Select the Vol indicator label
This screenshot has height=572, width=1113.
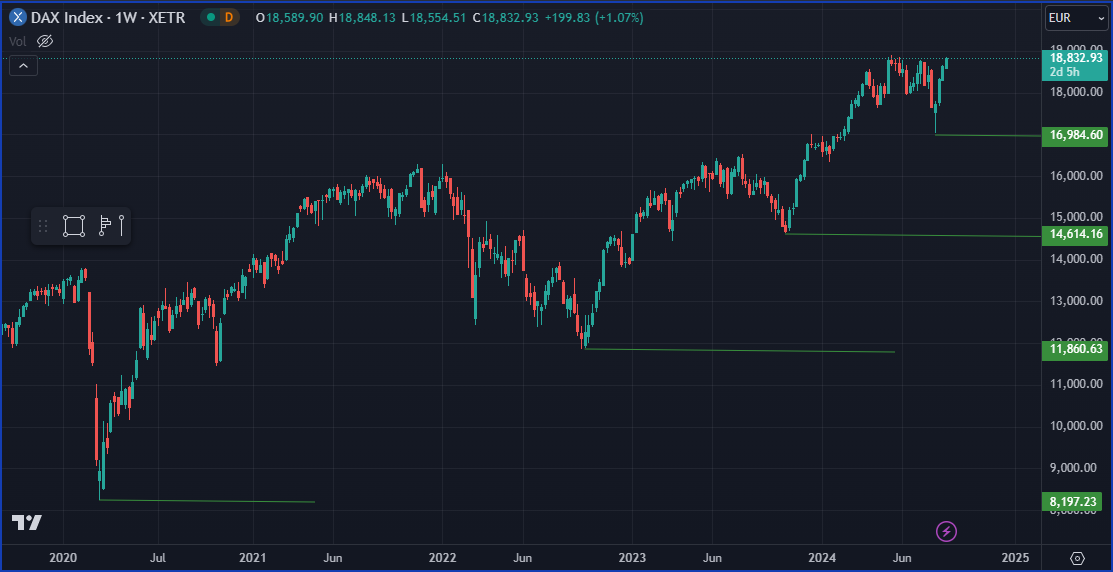click(x=18, y=41)
